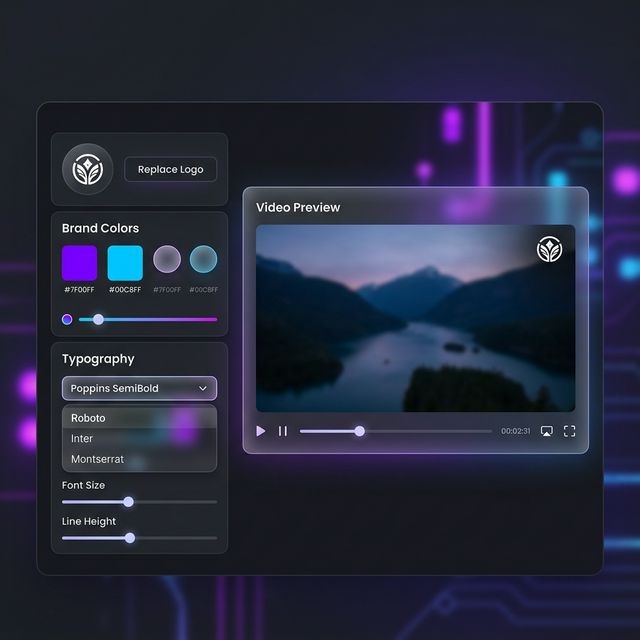Play the video preview

tap(260, 431)
